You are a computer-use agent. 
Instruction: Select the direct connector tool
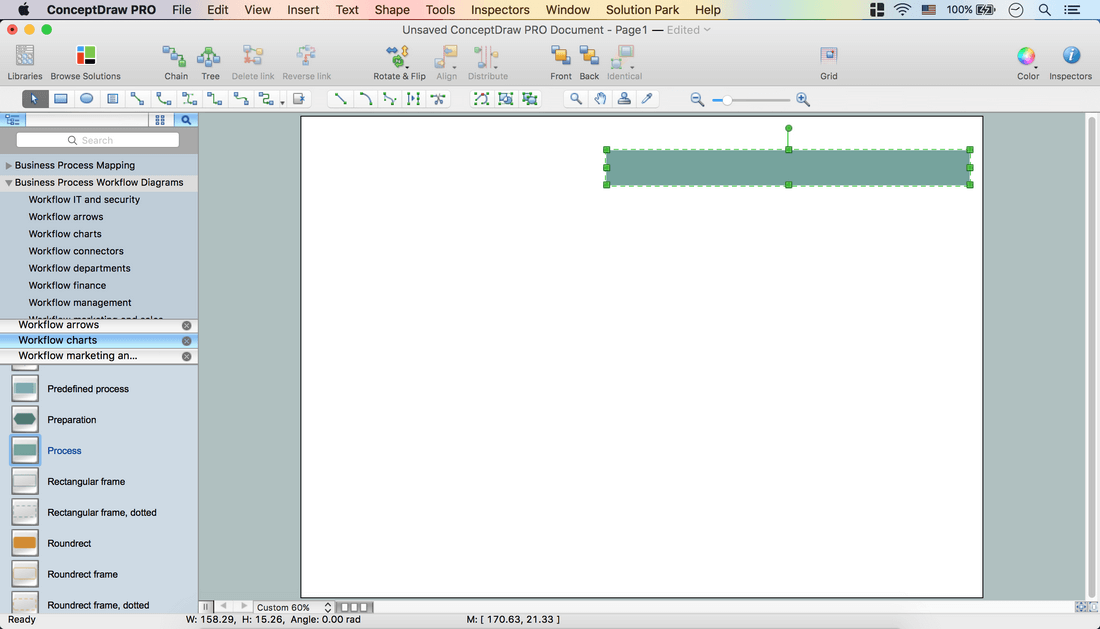[138, 99]
